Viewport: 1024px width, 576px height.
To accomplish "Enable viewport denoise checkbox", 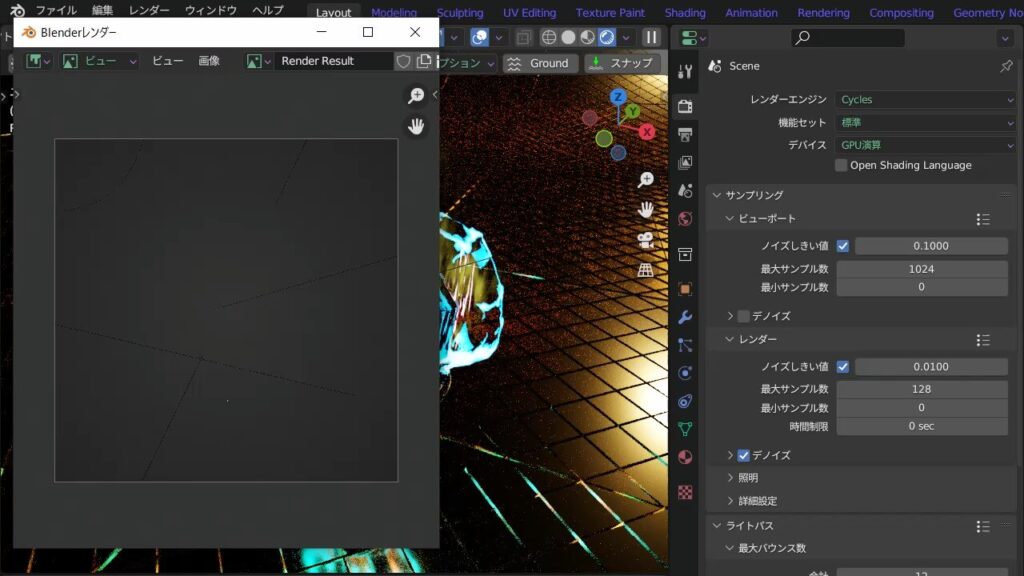I will pyautogui.click(x=743, y=316).
